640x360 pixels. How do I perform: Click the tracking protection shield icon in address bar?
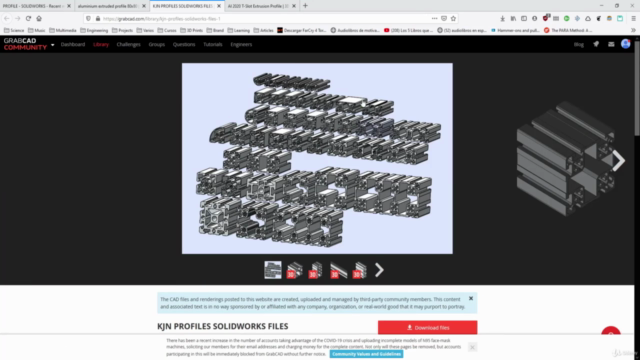point(89,18)
